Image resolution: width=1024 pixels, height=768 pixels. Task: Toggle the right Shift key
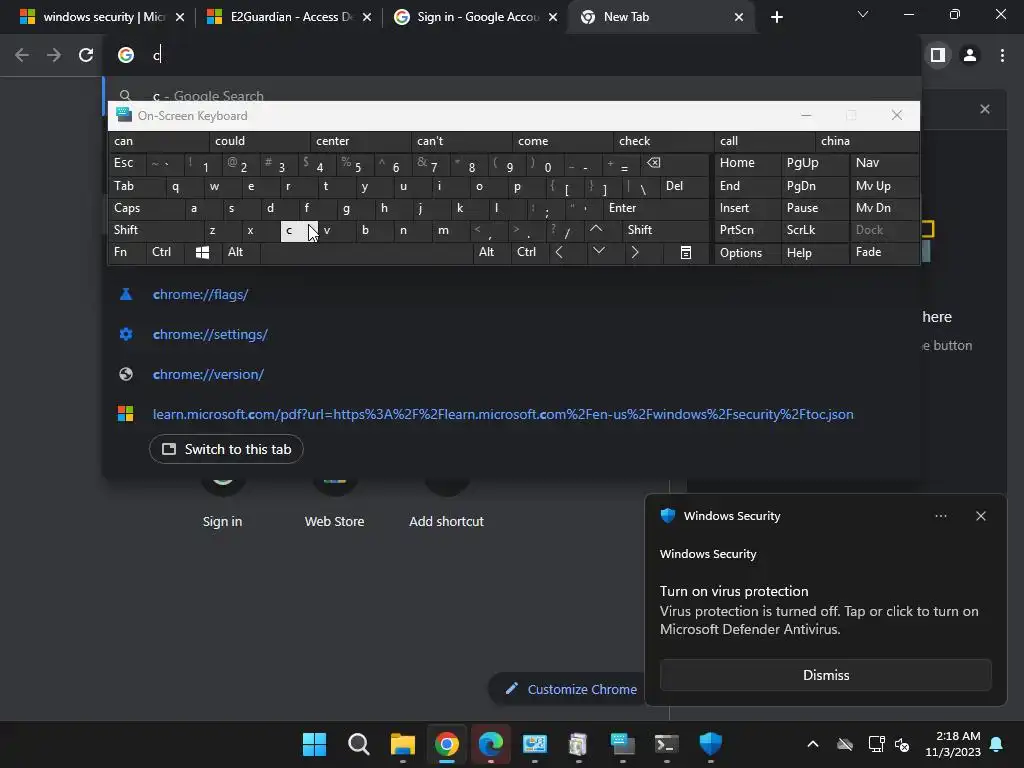(x=665, y=230)
